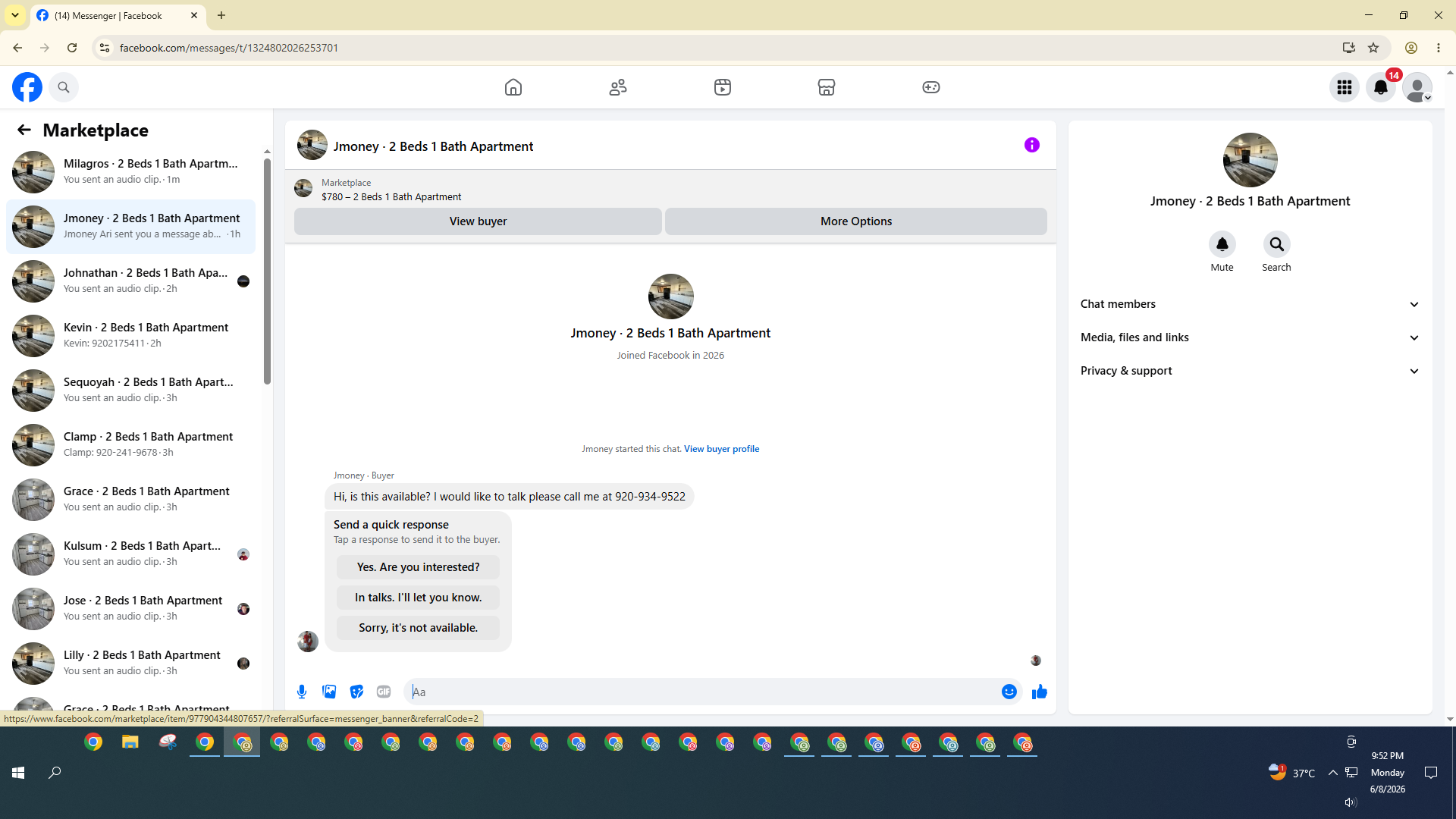Open the taskbar volume speaker icon
Viewport: 1456px width, 819px height.
[1351, 802]
